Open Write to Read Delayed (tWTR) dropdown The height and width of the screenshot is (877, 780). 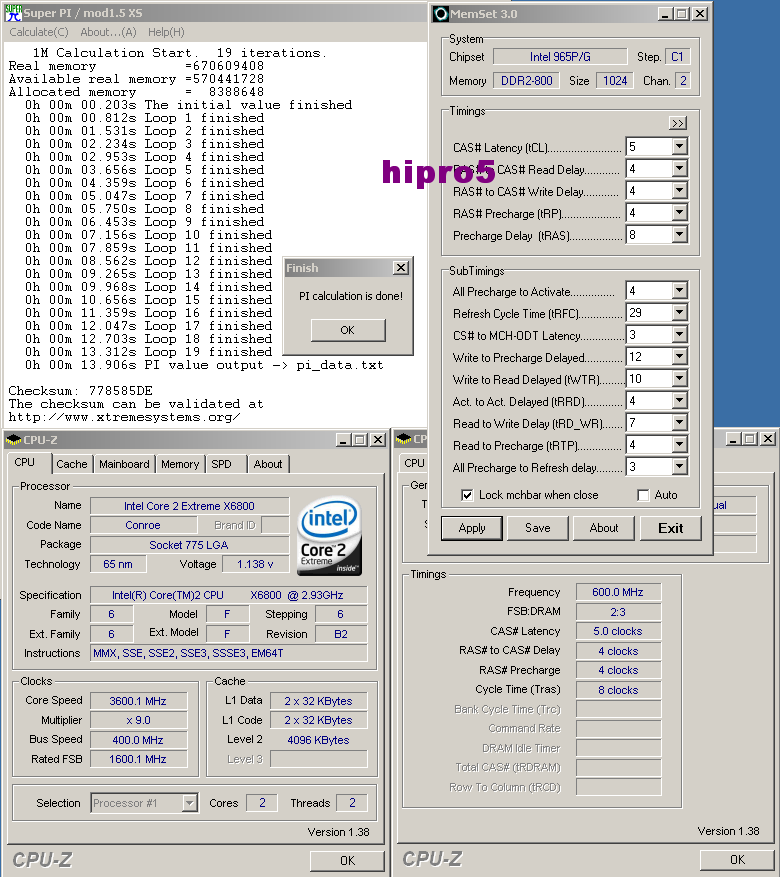click(679, 379)
